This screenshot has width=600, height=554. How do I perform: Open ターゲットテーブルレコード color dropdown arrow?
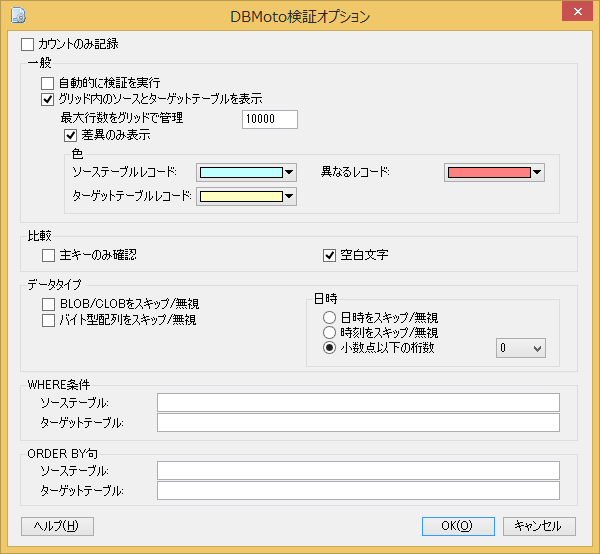point(289,197)
